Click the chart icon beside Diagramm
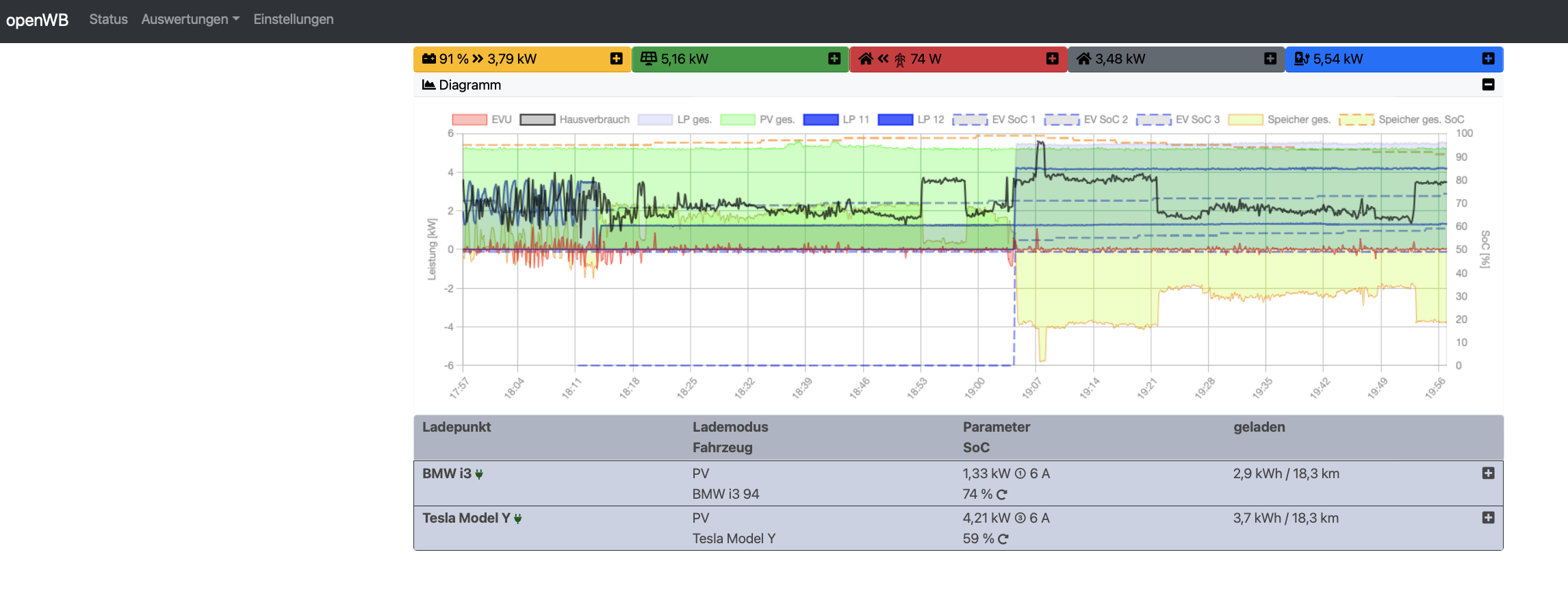This screenshot has width=1568, height=613. 429,85
